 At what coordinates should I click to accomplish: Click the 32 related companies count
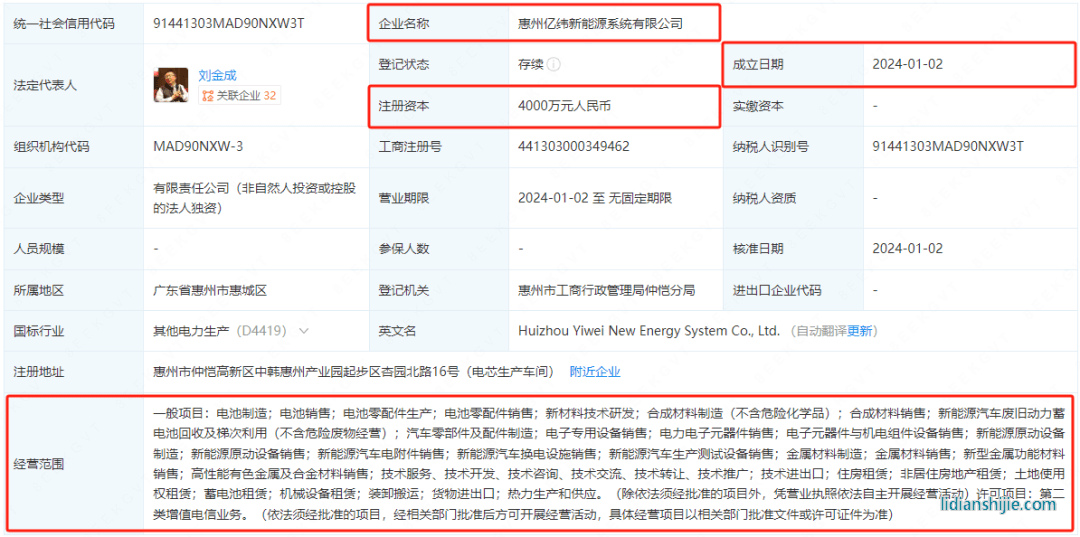click(x=270, y=96)
